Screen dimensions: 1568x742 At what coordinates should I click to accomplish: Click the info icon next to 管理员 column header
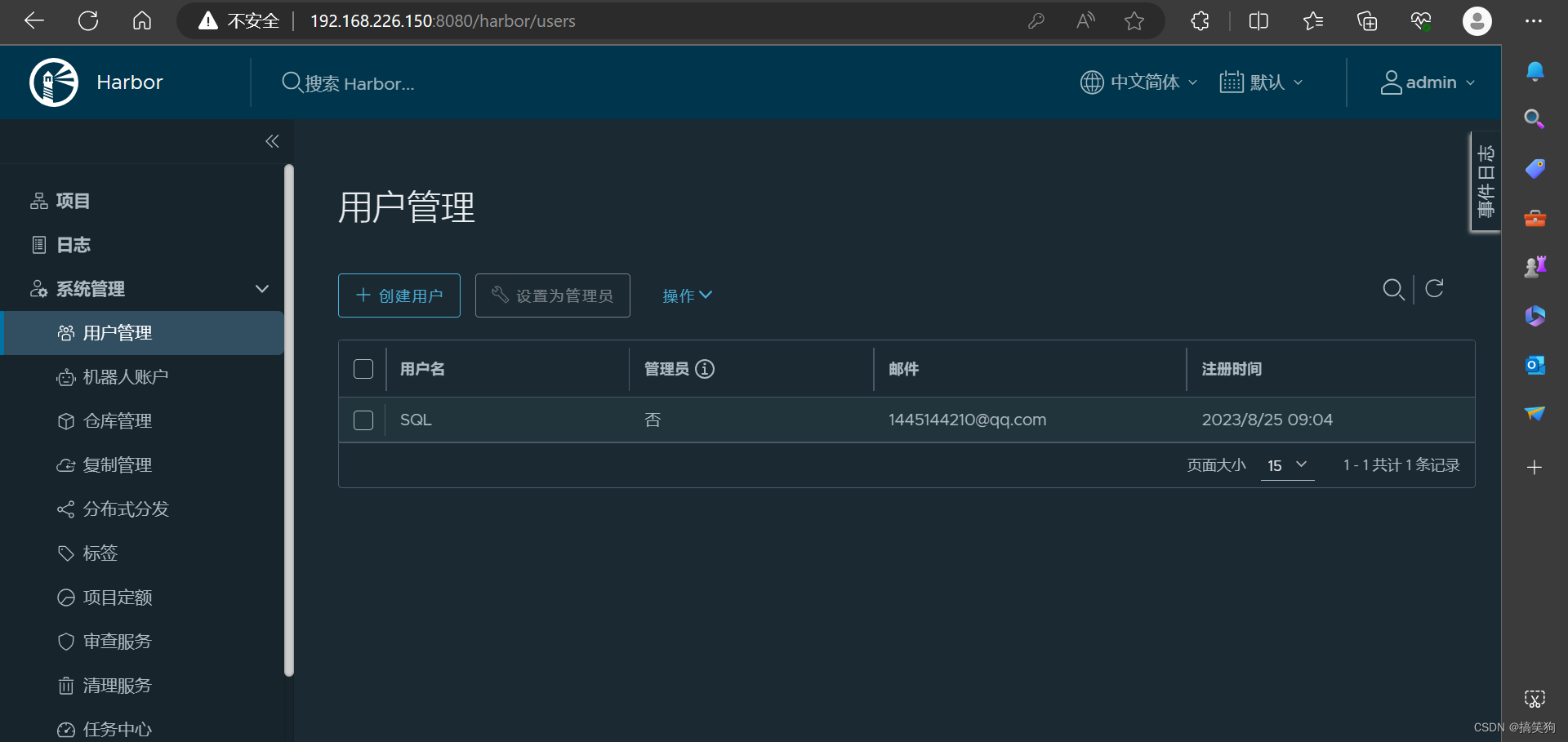(x=706, y=369)
